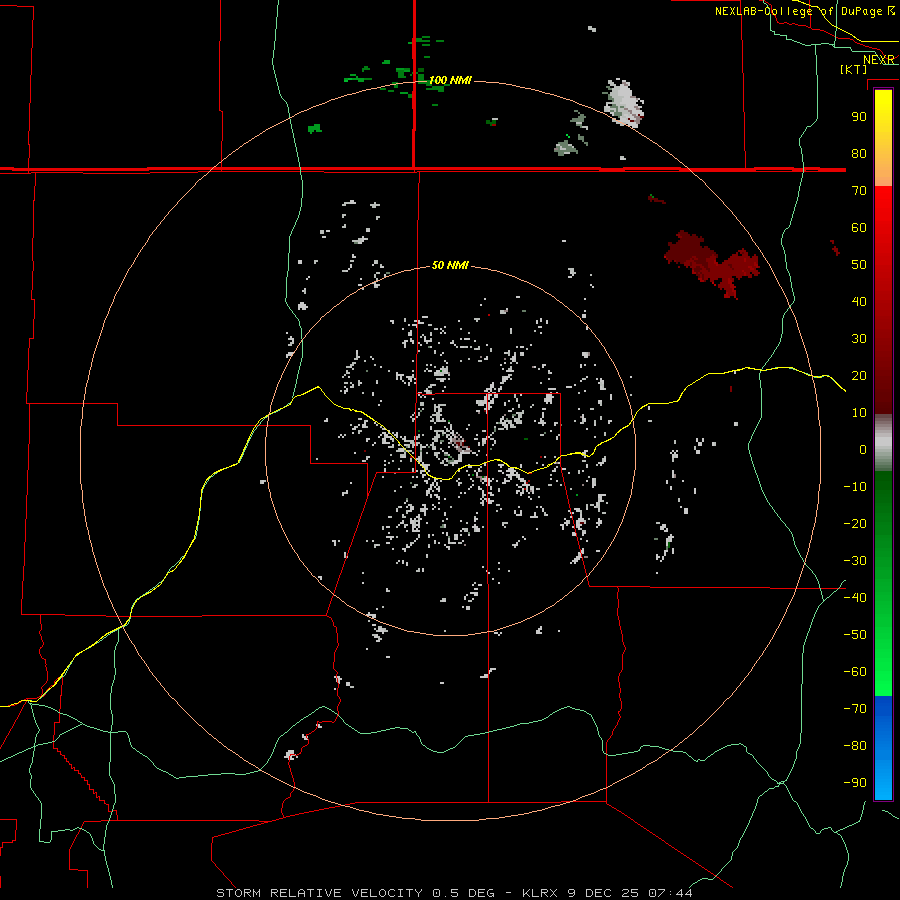The width and height of the screenshot is (900, 900).
Task: Select the 70 label on velocity scale
Action: coord(859,191)
